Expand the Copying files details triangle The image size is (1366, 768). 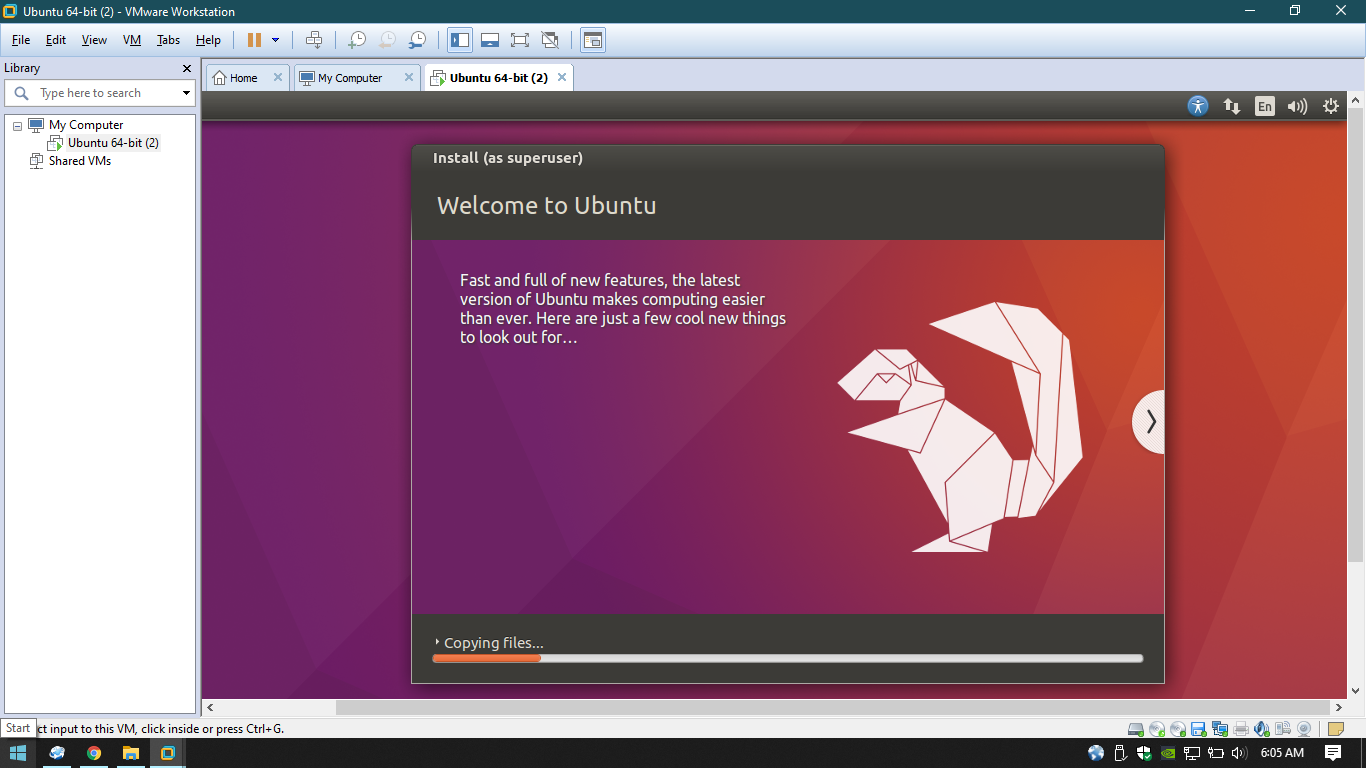(x=437, y=642)
